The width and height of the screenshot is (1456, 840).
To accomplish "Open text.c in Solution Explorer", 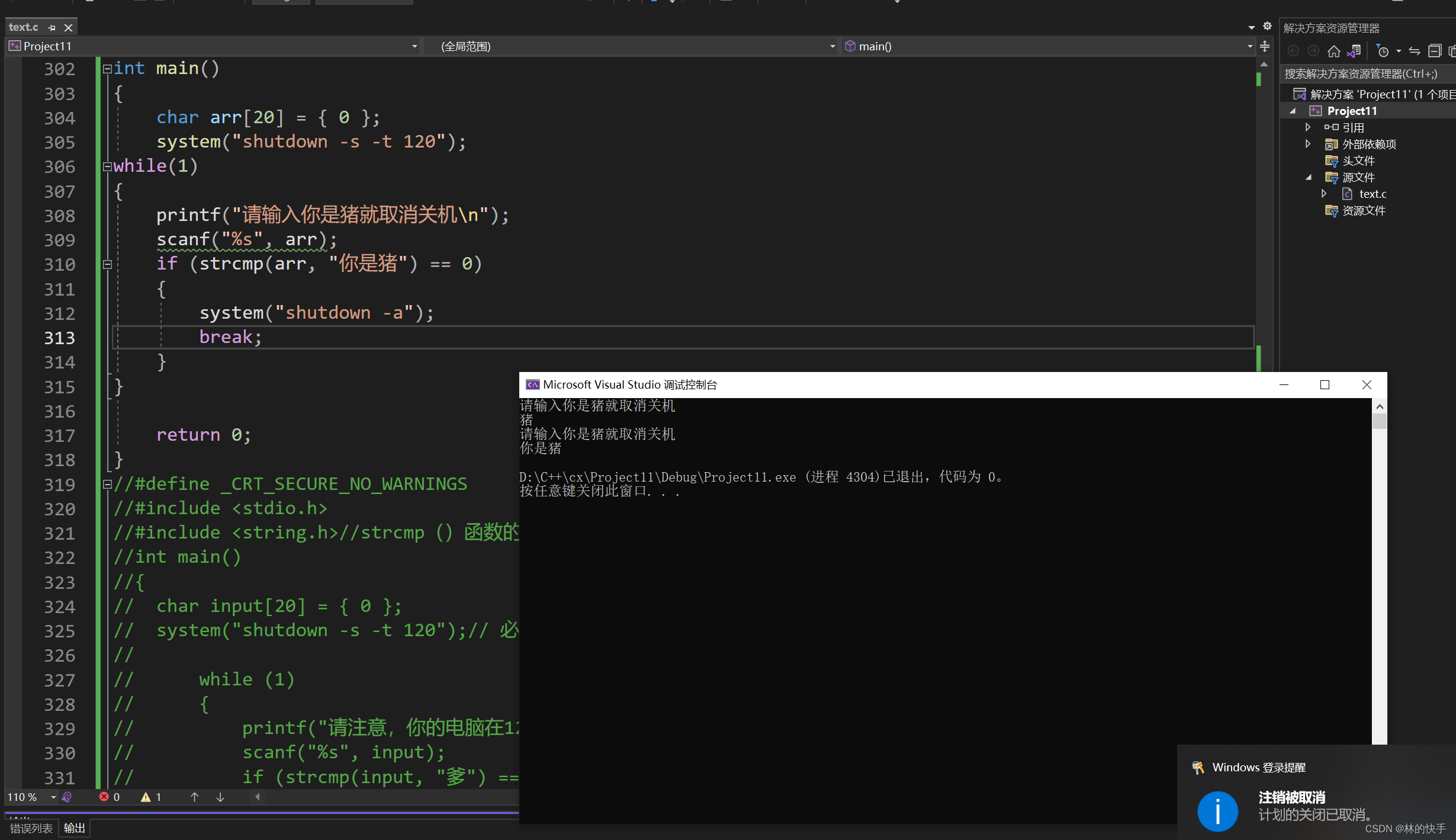I will tap(1373, 194).
